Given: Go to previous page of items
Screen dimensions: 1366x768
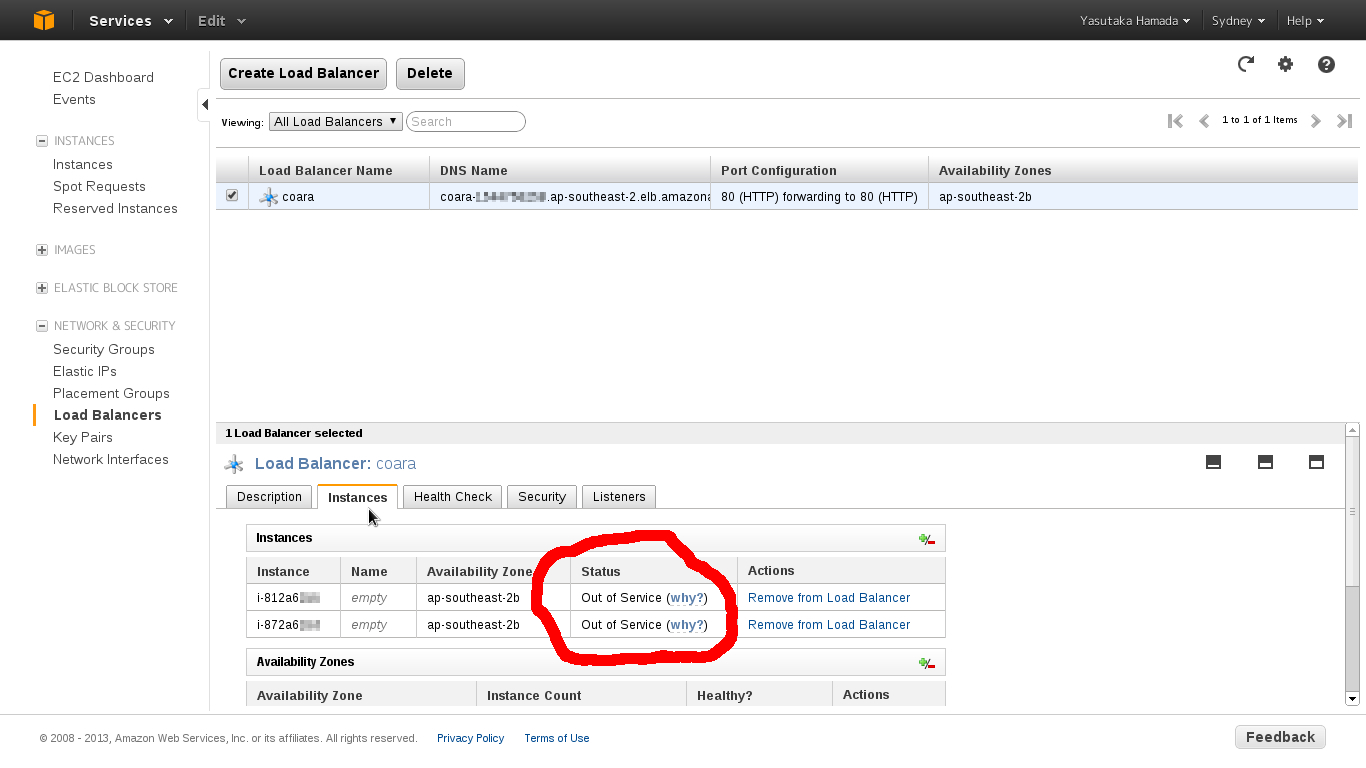Looking at the screenshot, I should tap(1204, 121).
